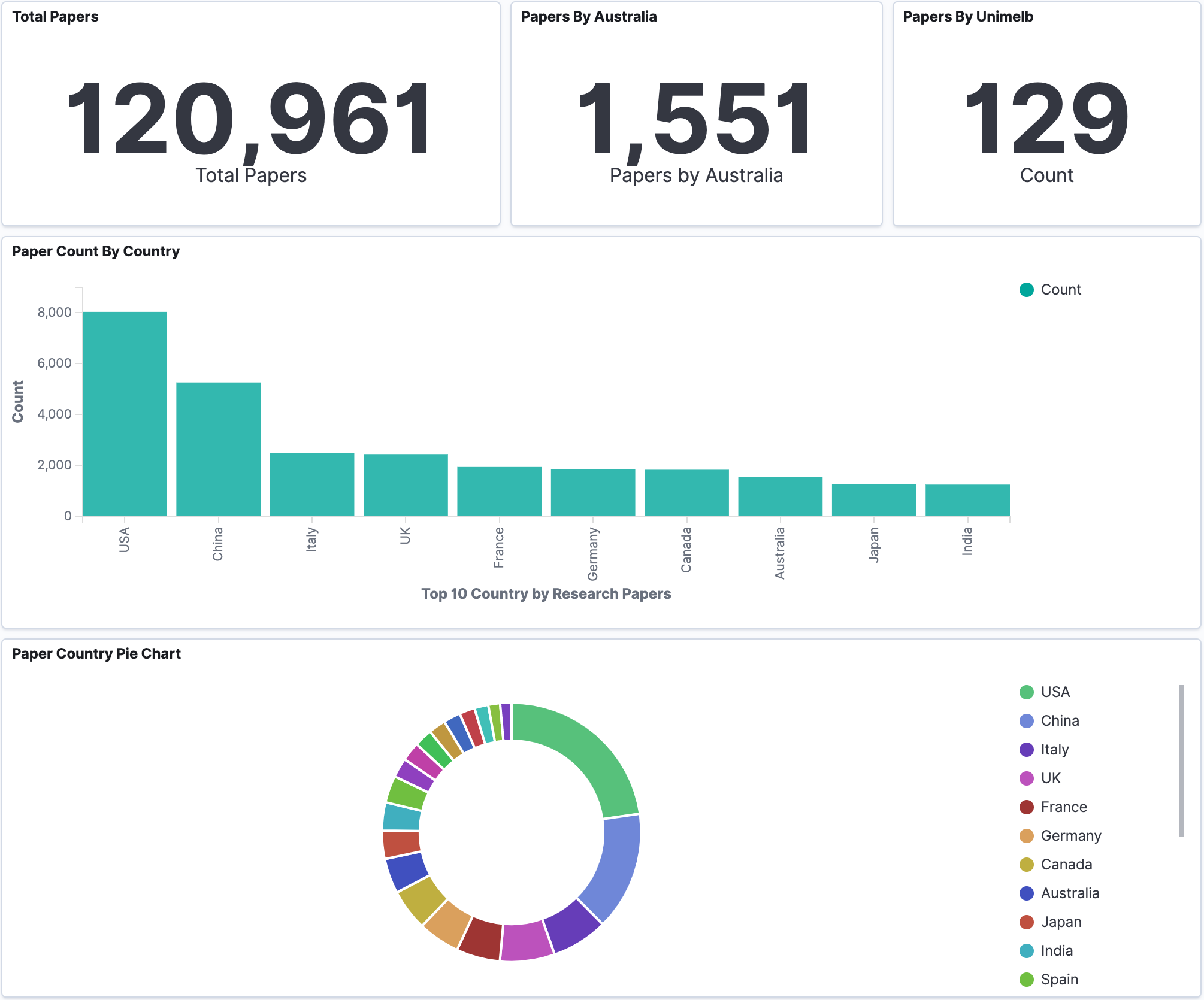The image size is (1204, 1000).
Task: Click the Japan bar in bar chart
Action: (874, 500)
